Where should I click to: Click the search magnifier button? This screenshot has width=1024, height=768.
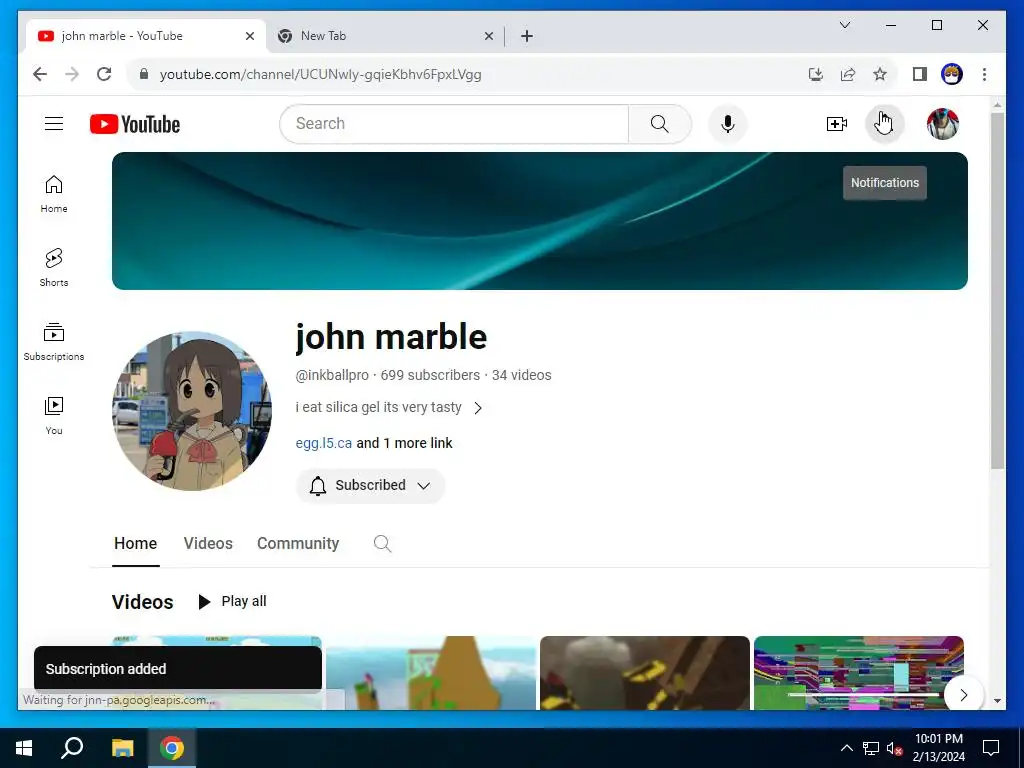660,124
